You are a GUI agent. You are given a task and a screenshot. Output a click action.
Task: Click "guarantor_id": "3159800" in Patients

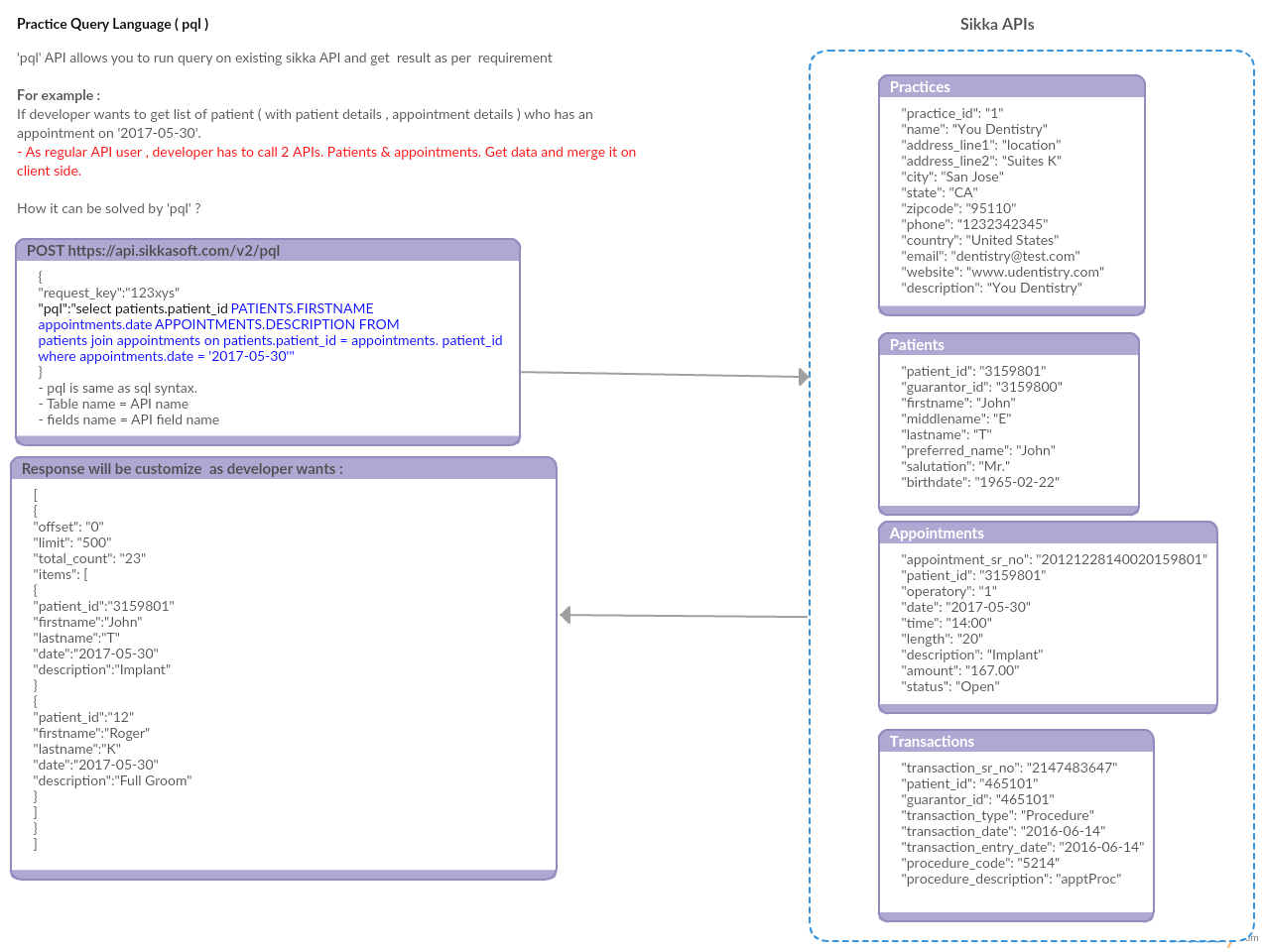981,387
